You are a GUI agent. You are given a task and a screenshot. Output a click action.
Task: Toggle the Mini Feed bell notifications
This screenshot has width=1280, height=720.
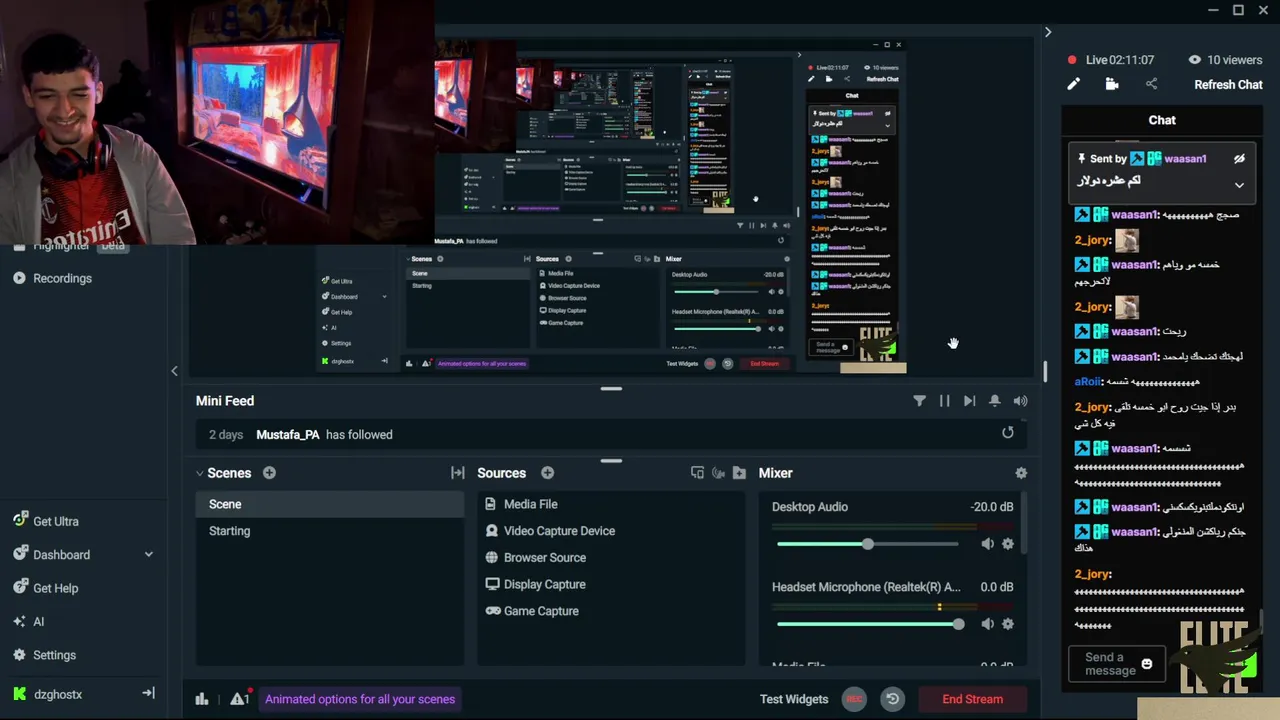(994, 401)
